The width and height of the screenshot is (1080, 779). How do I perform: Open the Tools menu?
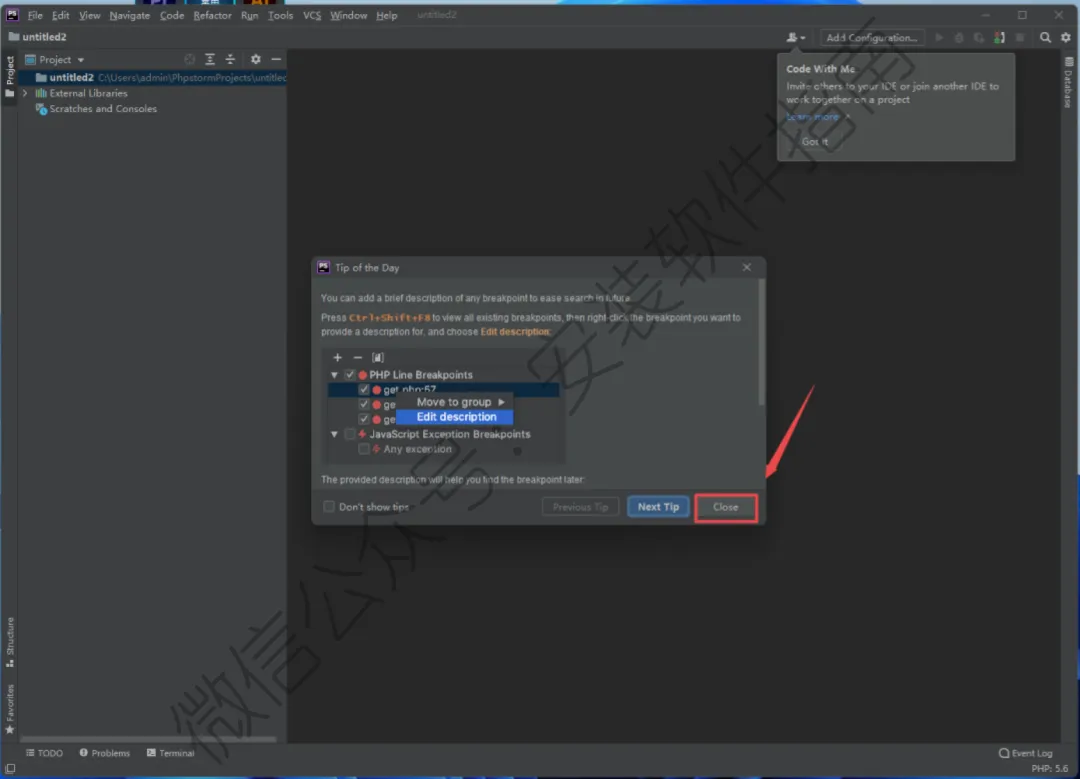point(280,15)
